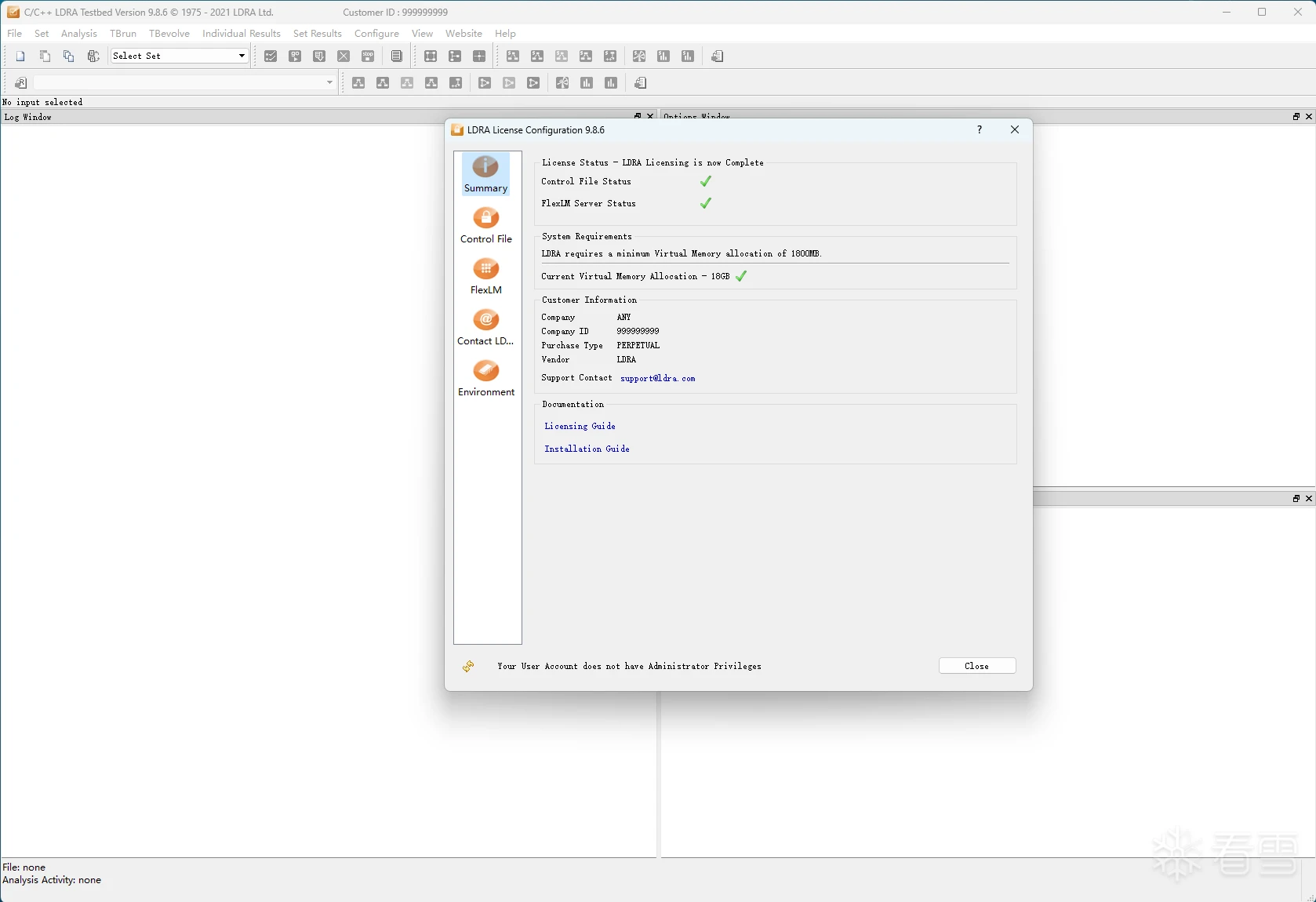
Task: Open the TBevolve menu
Action: click(169, 34)
